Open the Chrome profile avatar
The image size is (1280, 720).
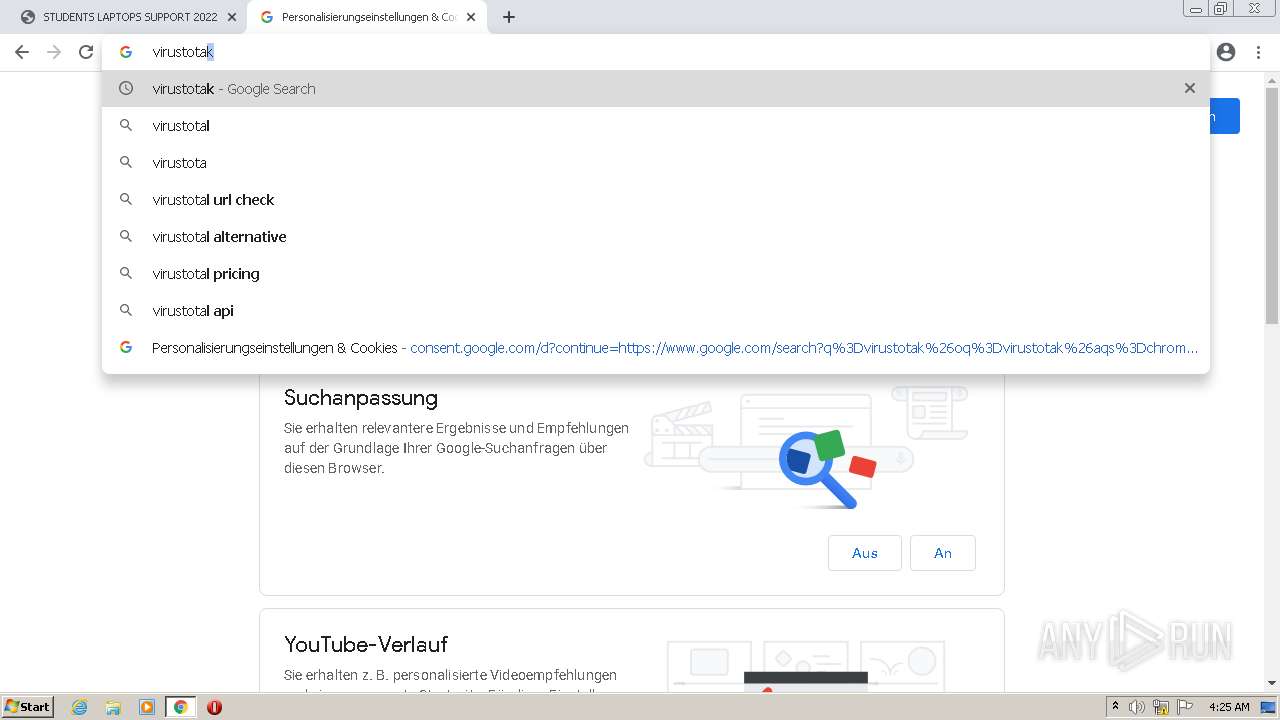coord(1226,52)
